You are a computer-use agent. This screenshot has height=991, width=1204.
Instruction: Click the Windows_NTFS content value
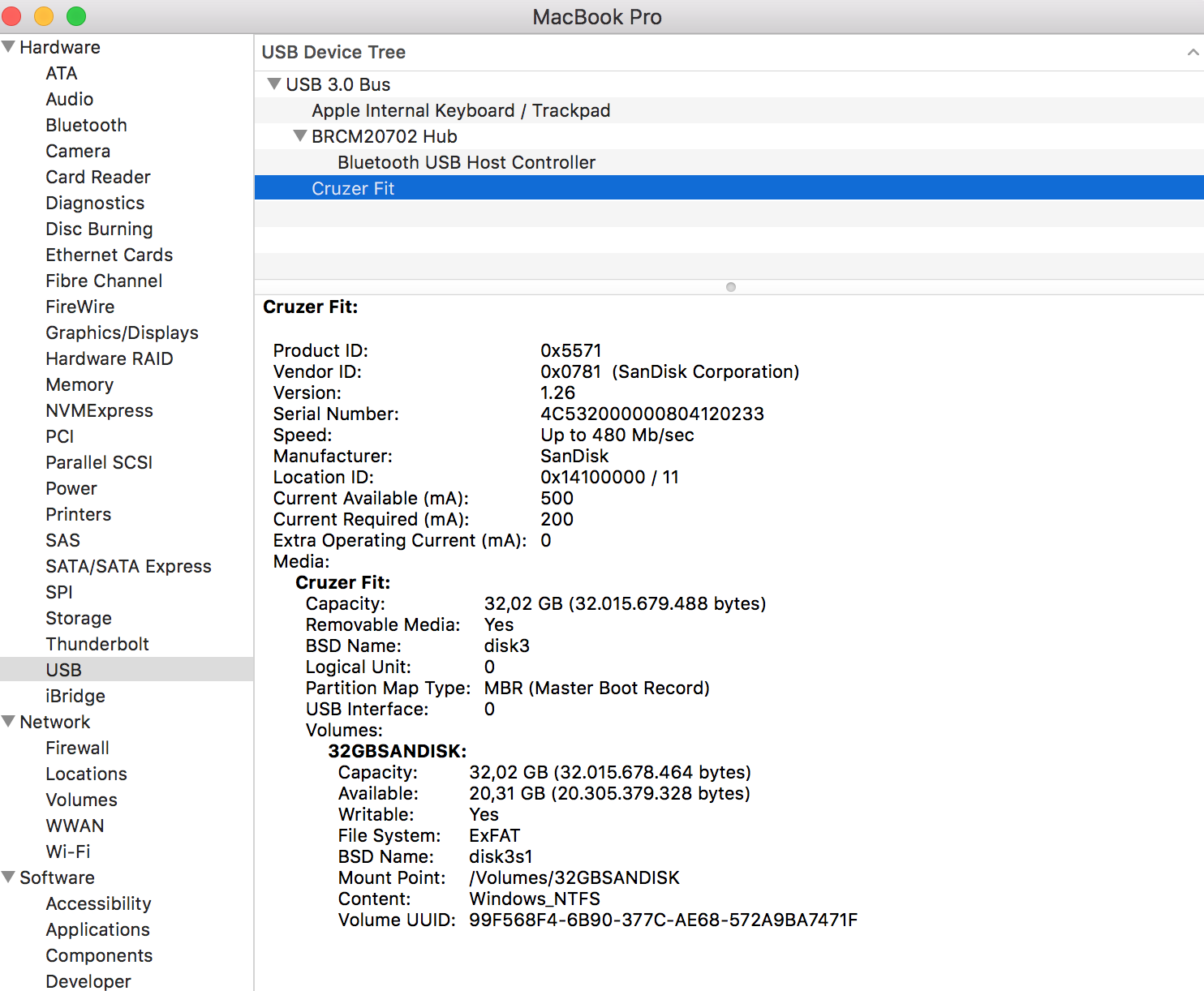[535, 899]
